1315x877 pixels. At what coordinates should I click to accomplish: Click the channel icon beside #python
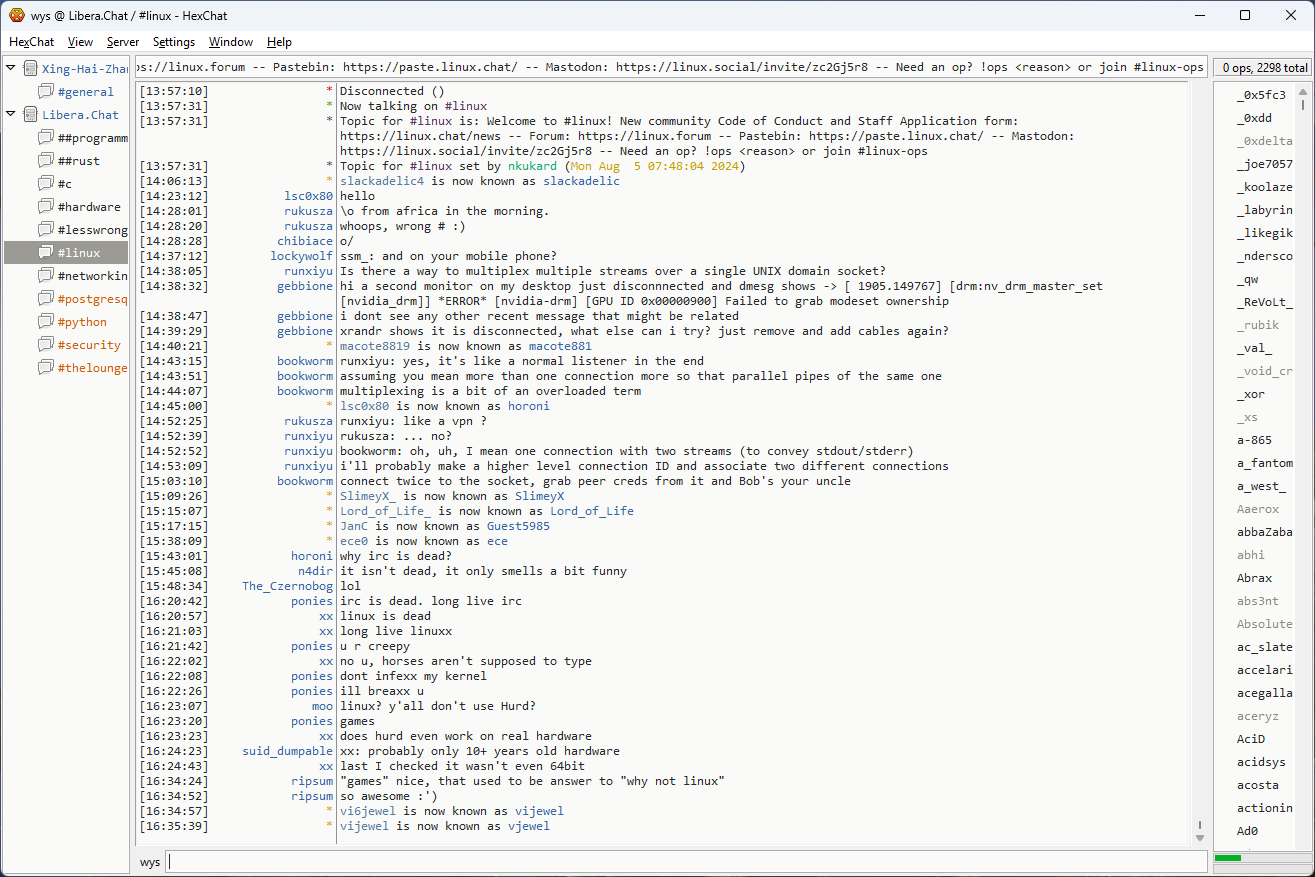click(x=46, y=322)
